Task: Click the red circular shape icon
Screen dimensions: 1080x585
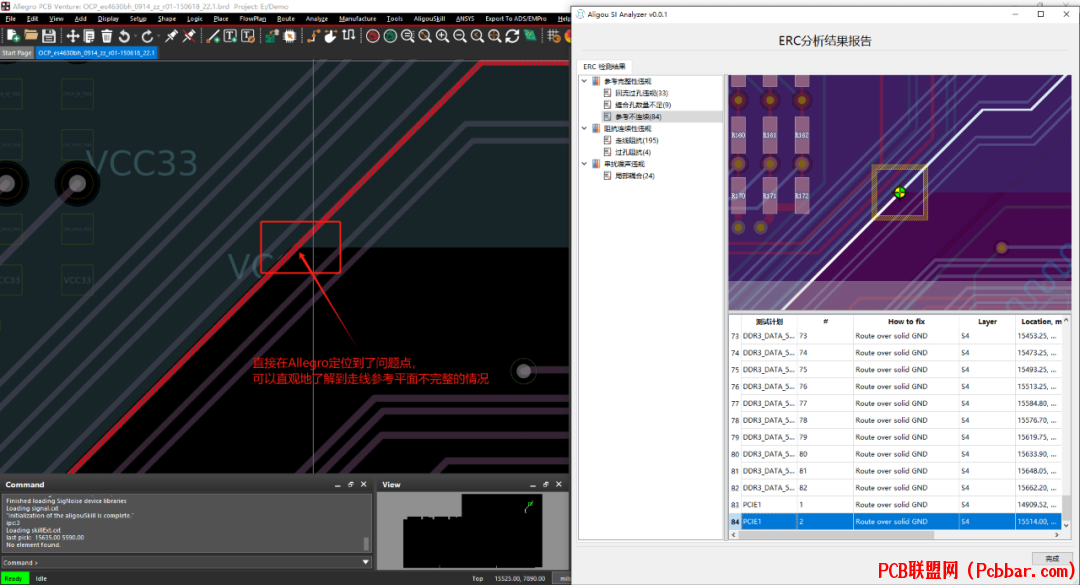Action: click(x=373, y=36)
